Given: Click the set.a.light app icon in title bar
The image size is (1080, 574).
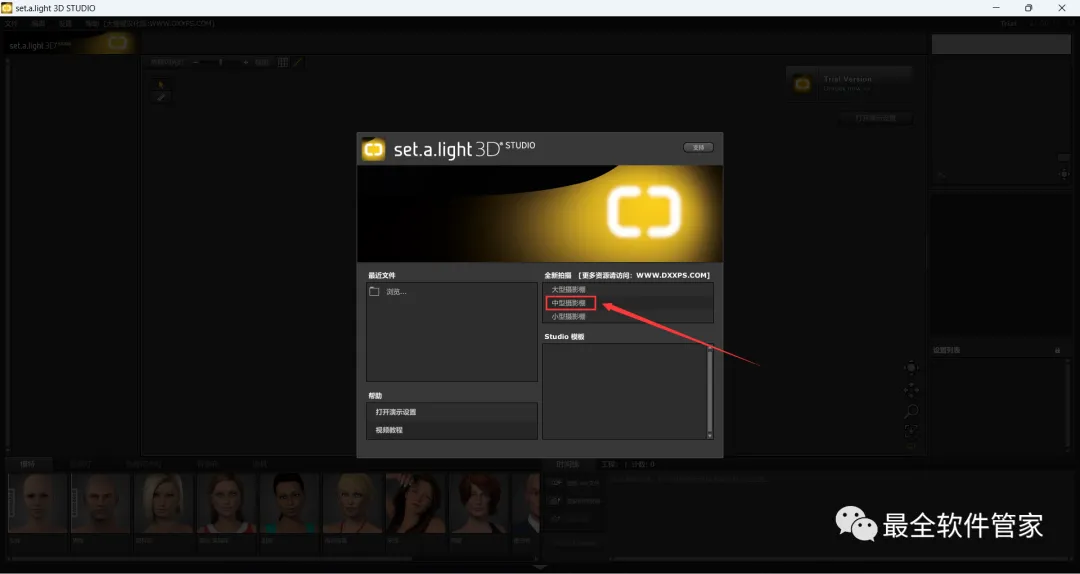Looking at the screenshot, I should pos(7,8).
